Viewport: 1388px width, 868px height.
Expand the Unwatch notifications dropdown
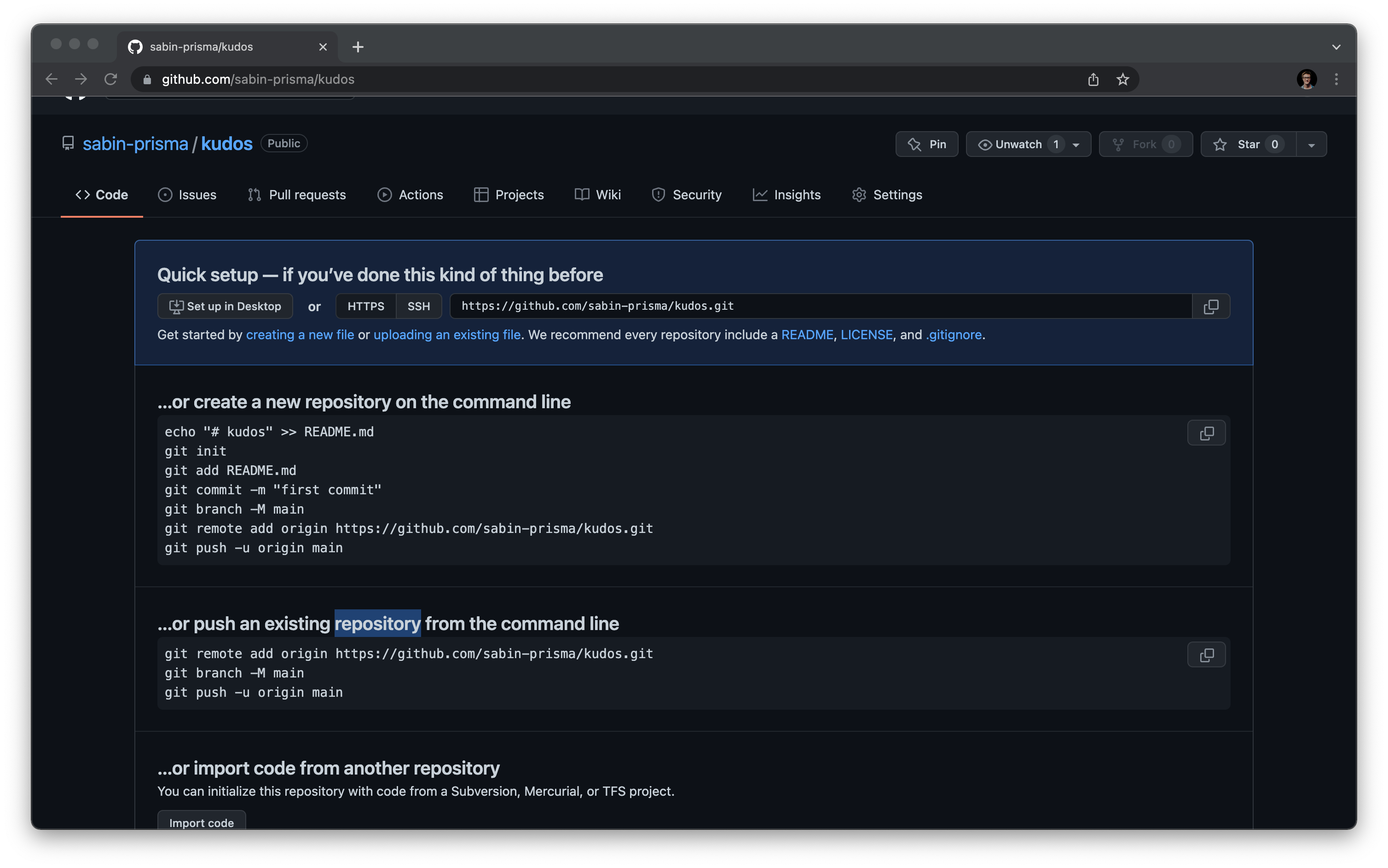click(x=1076, y=145)
